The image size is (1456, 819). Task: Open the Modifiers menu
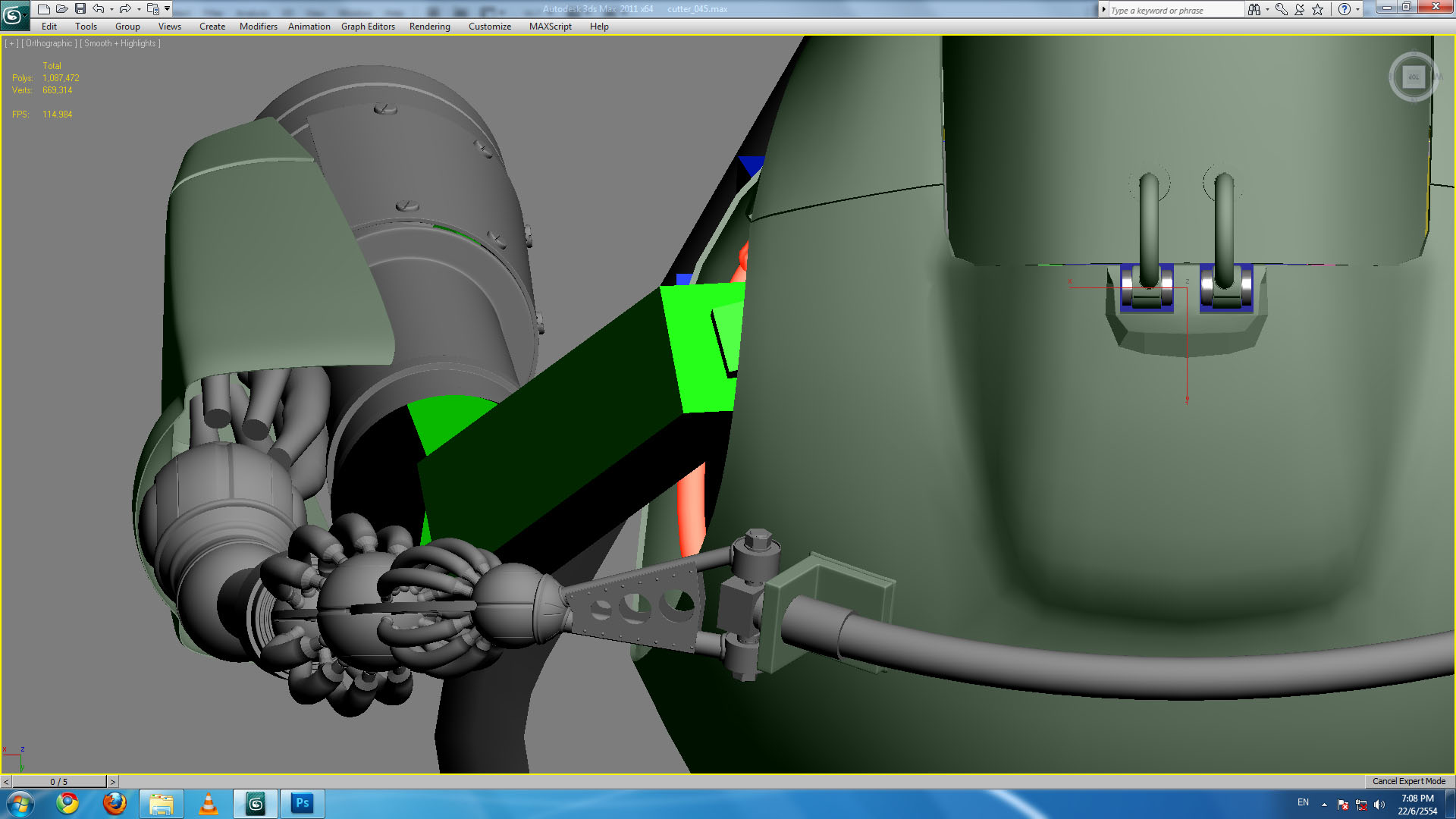tap(258, 27)
